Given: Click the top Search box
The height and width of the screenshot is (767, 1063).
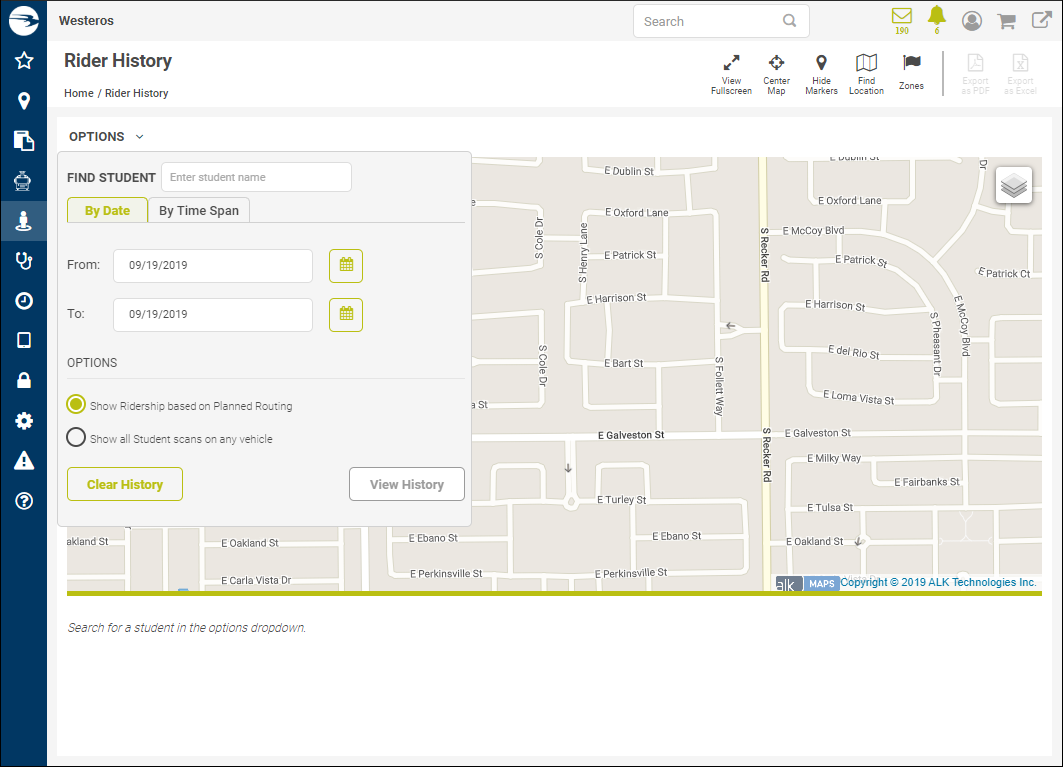Looking at the screenshot, I should [721, 21].
